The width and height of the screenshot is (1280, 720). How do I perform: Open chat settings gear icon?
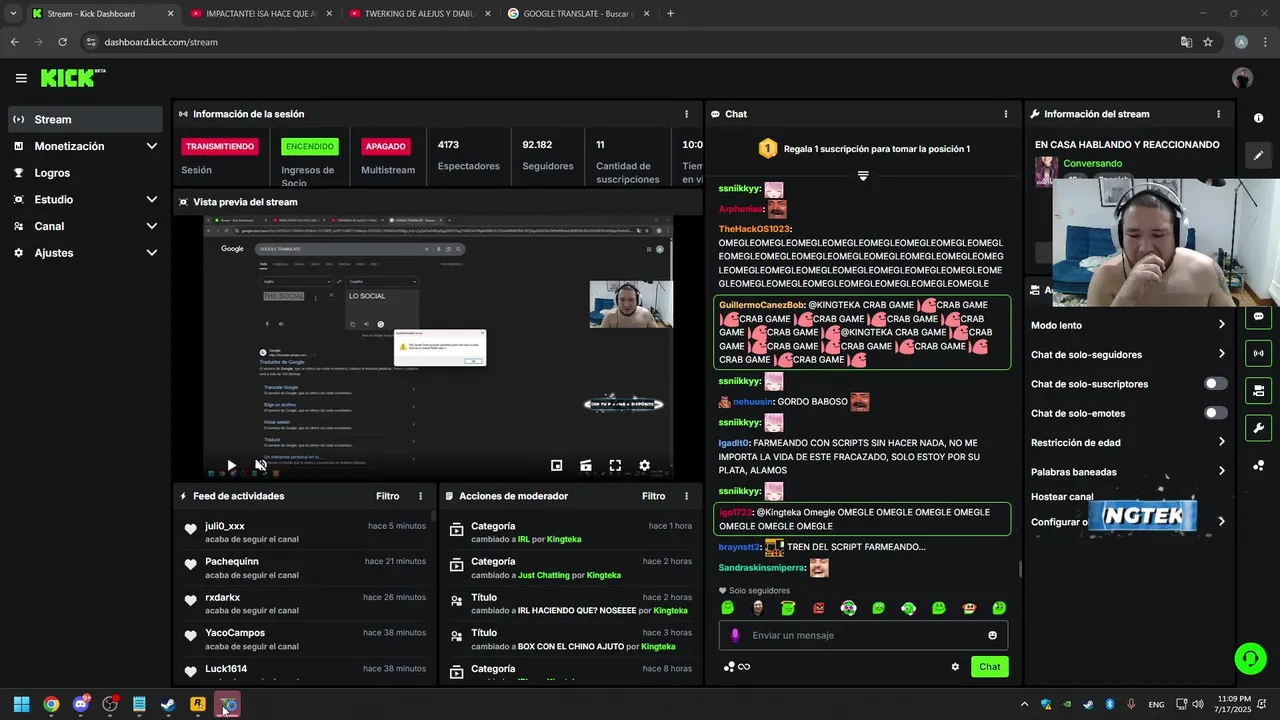click(955, 667)
